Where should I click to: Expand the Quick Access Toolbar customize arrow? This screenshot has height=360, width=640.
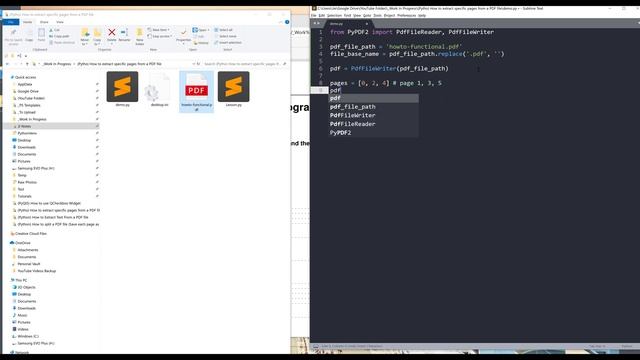click(x=26, y=56)
